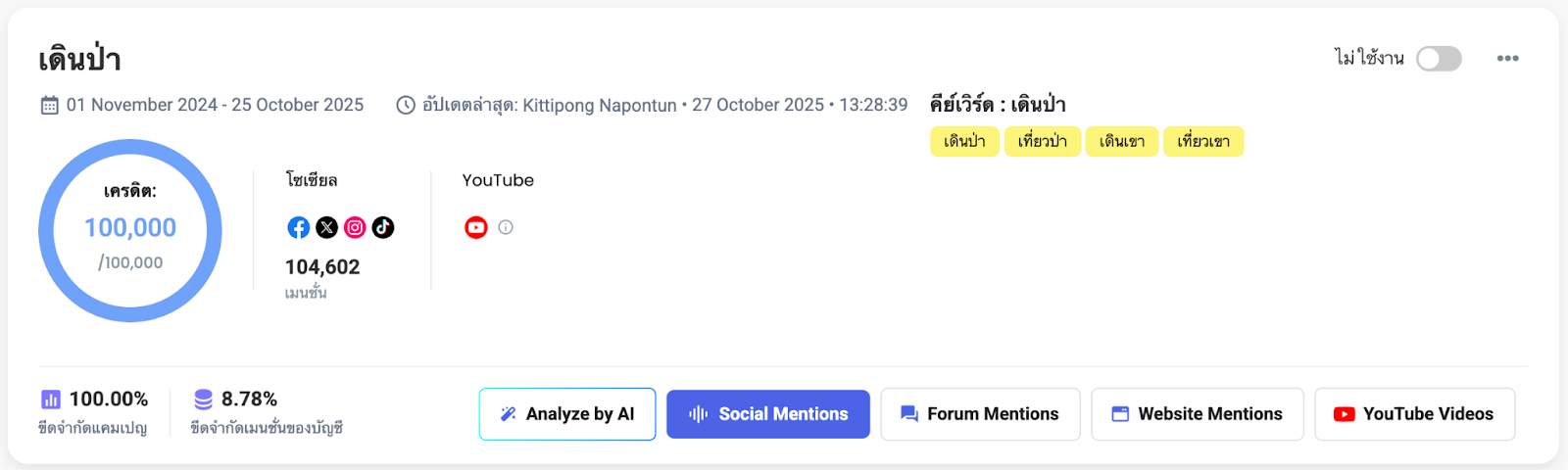Click the เดินป่า keyword tag

tap(964, 142)
